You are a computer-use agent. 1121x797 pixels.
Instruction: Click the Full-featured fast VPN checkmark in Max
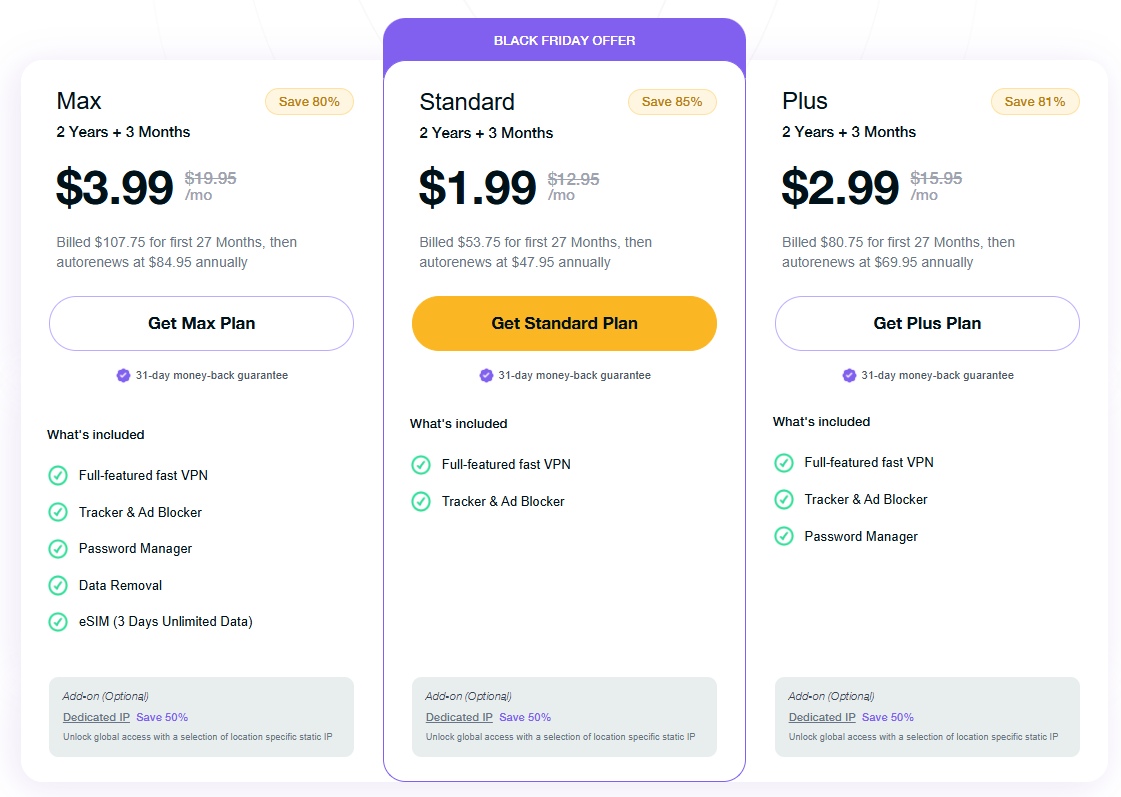tap(58, 475)
